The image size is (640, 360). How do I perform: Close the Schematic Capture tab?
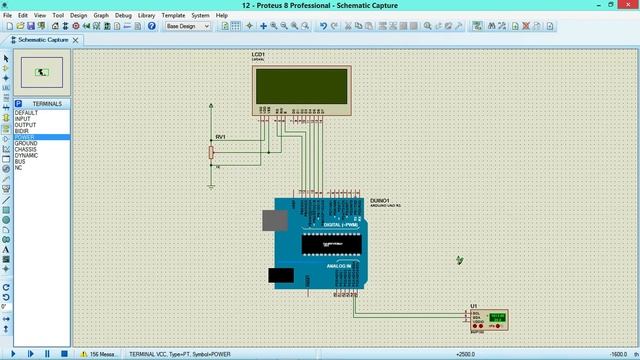(x=76, y=40)
